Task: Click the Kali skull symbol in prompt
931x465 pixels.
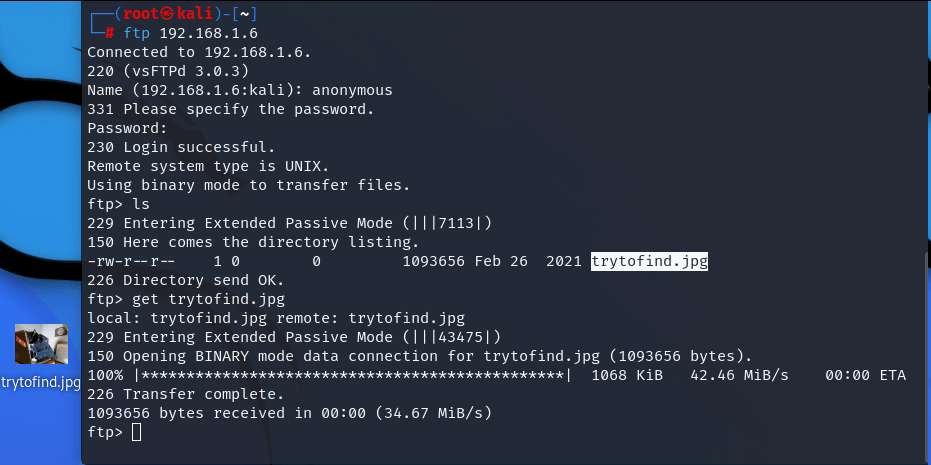Action: pyautogui.click(x=167, y=14)
